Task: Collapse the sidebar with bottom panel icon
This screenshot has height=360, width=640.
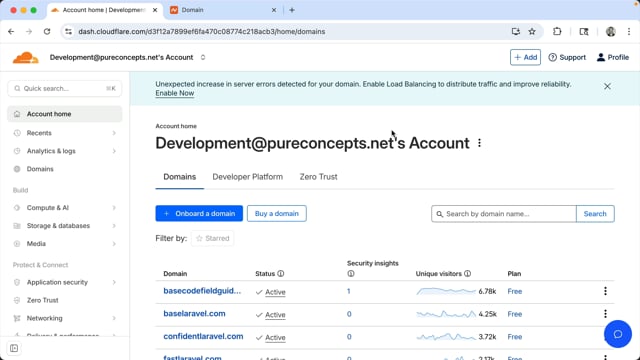Action: [x=14, y=349]
